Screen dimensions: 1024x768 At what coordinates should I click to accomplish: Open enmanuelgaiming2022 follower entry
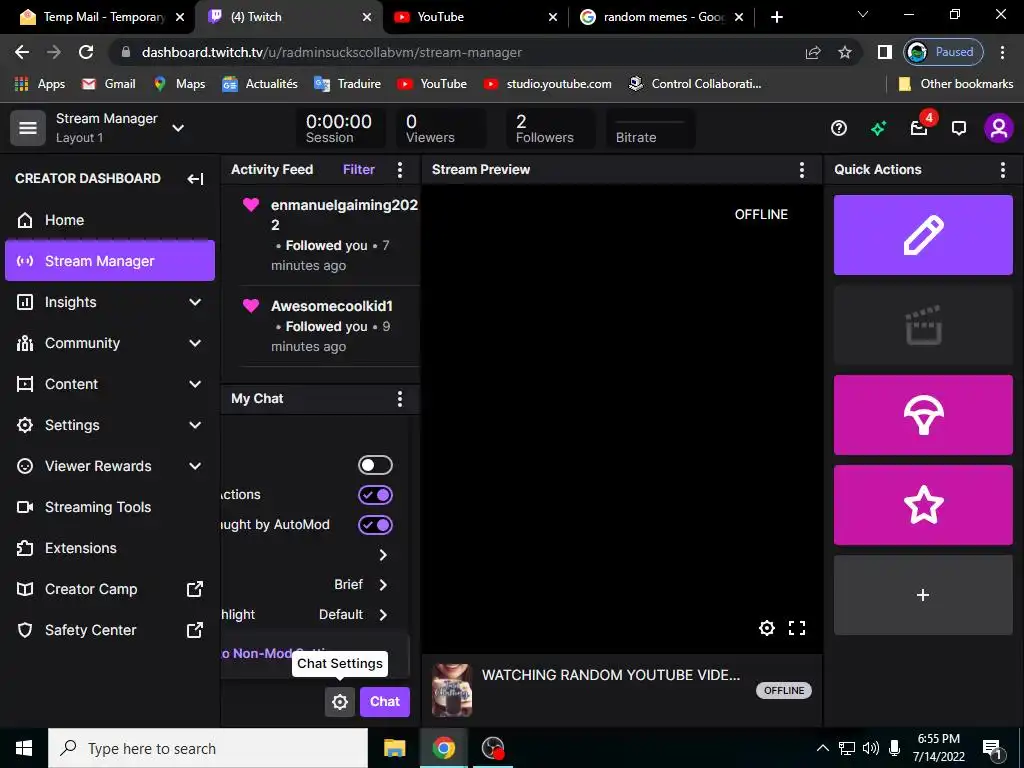coord(329,235)
